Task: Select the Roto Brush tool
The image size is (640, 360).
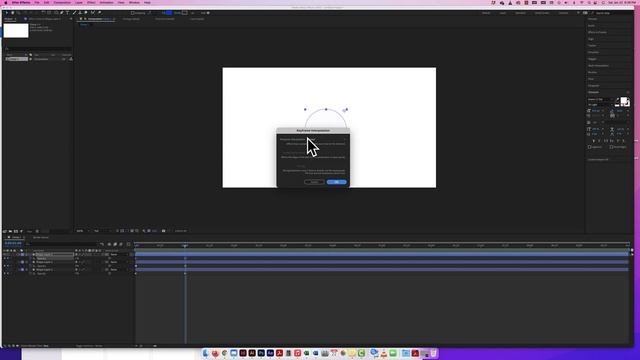Action: [93, 13]
